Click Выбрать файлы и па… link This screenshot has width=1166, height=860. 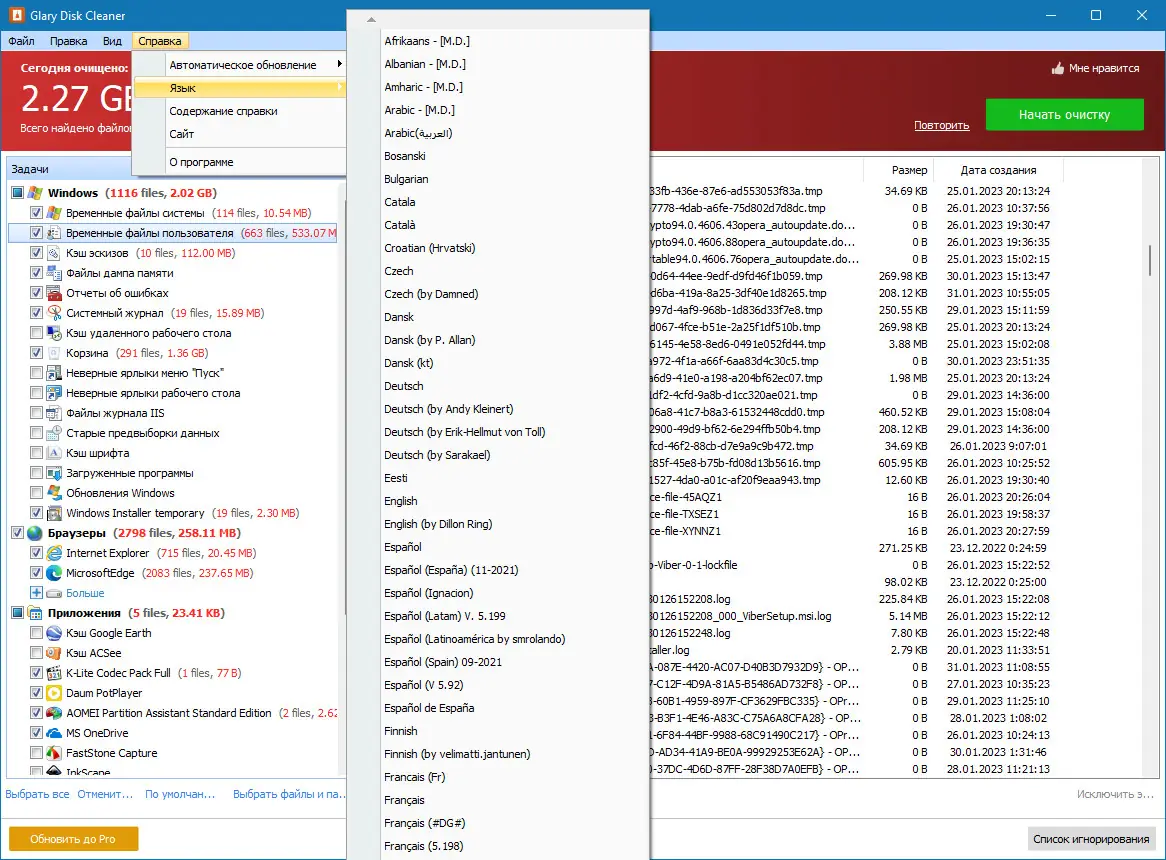[289, 794]
